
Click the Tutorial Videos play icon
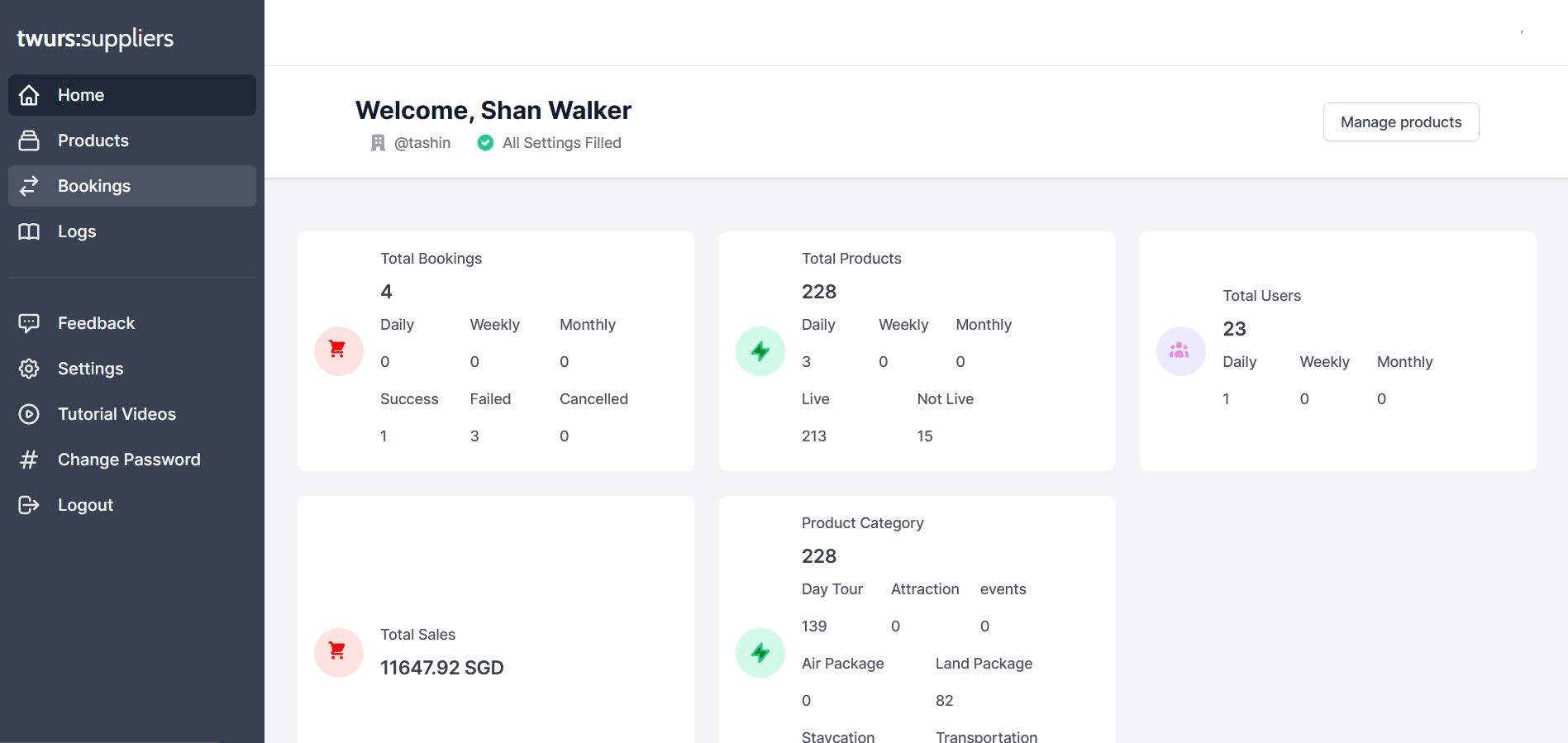(x=29, y=414)
